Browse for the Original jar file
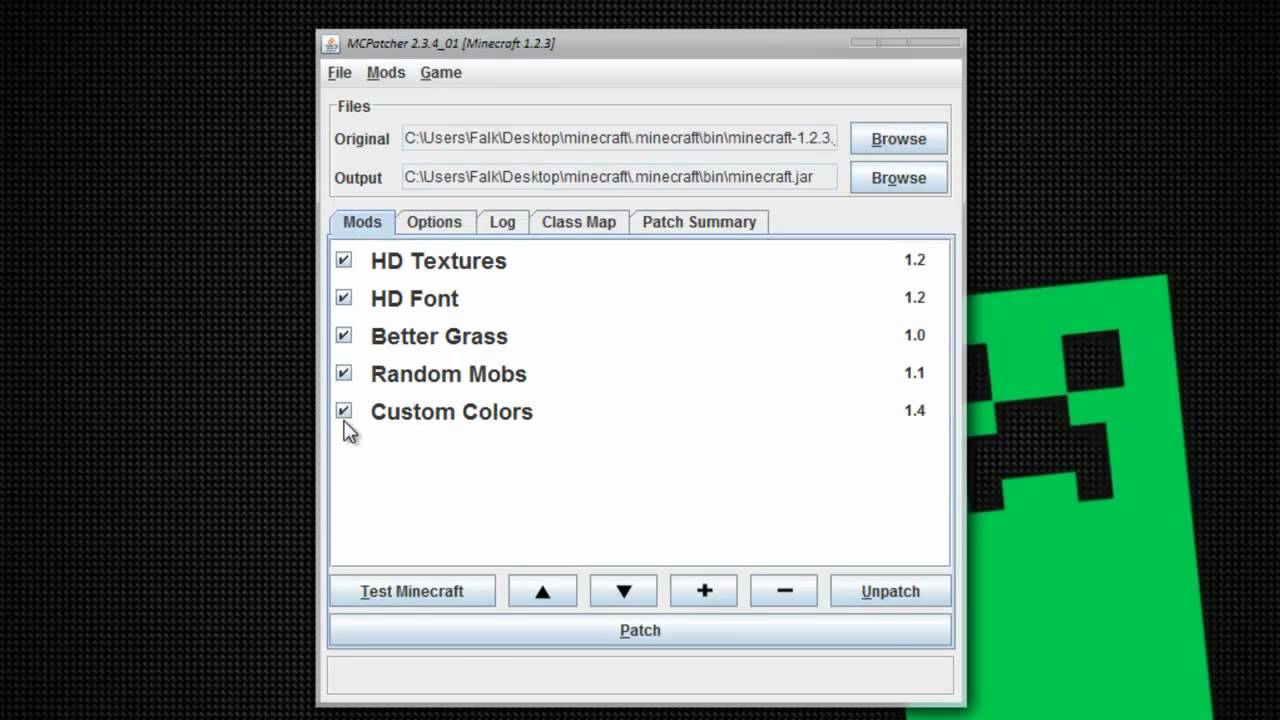The height and width of the screenshot is (720, 1280). pos(898,139)
